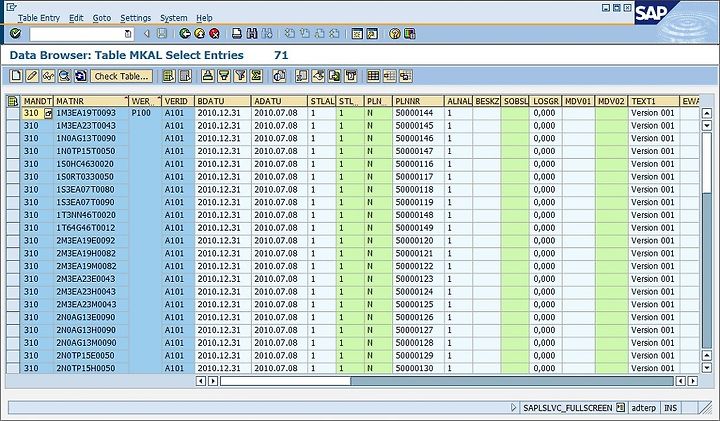Click the green Back arrow icon
Viewport: 720px width, 421px height.
point(185,34)
